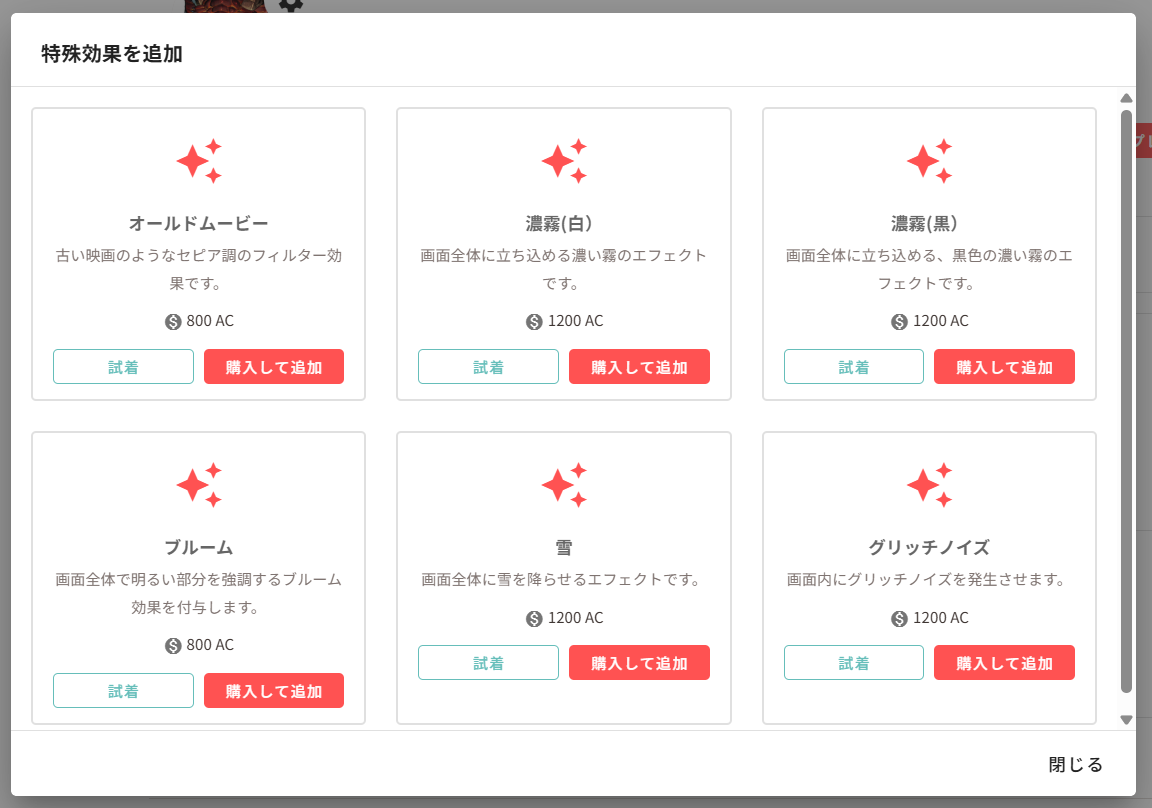Try on the オールドムービー effect with 試着
Screen dimensions: 1152x808
tap(123, 367)
